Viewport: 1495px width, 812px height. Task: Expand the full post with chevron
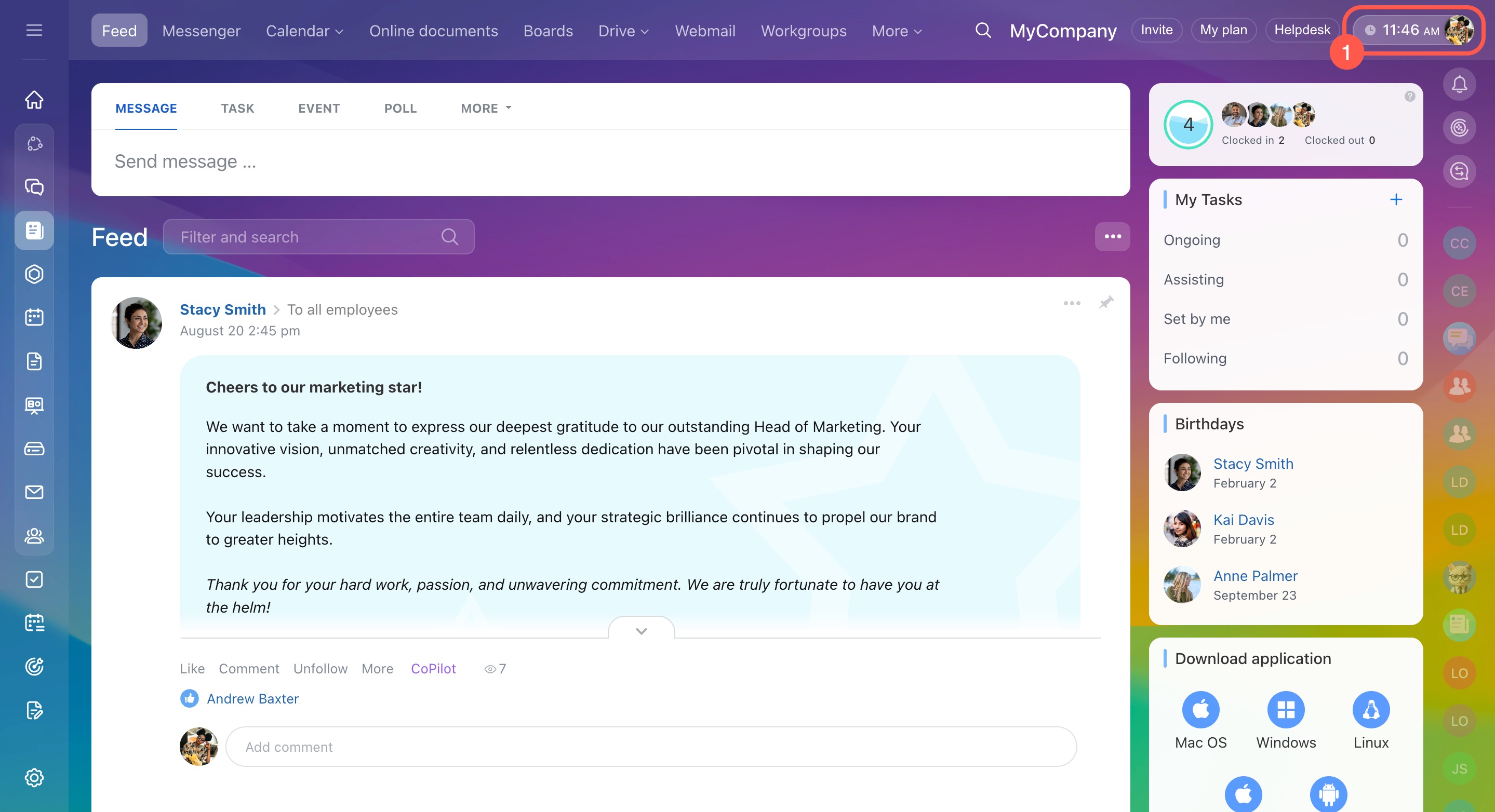coord(640,630)
